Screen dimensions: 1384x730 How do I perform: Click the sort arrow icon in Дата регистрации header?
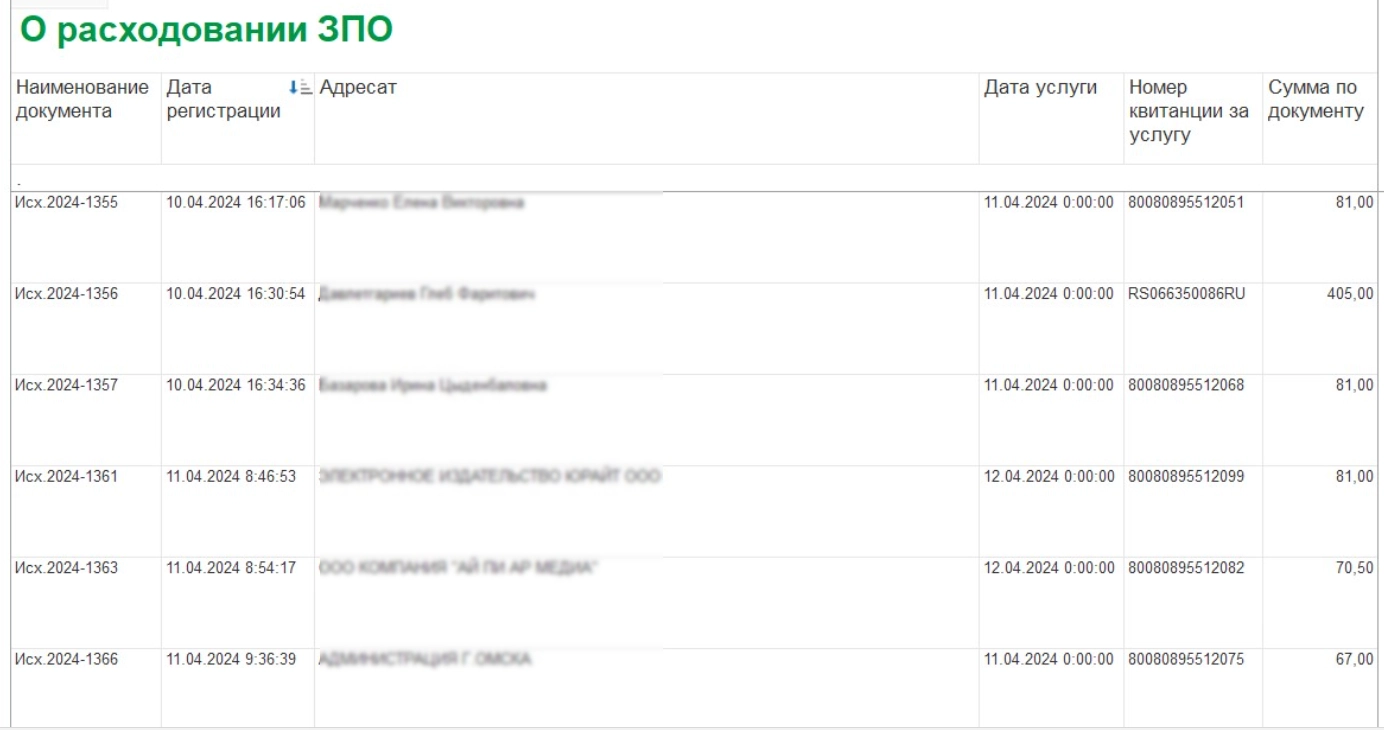[x=299, y=88]
